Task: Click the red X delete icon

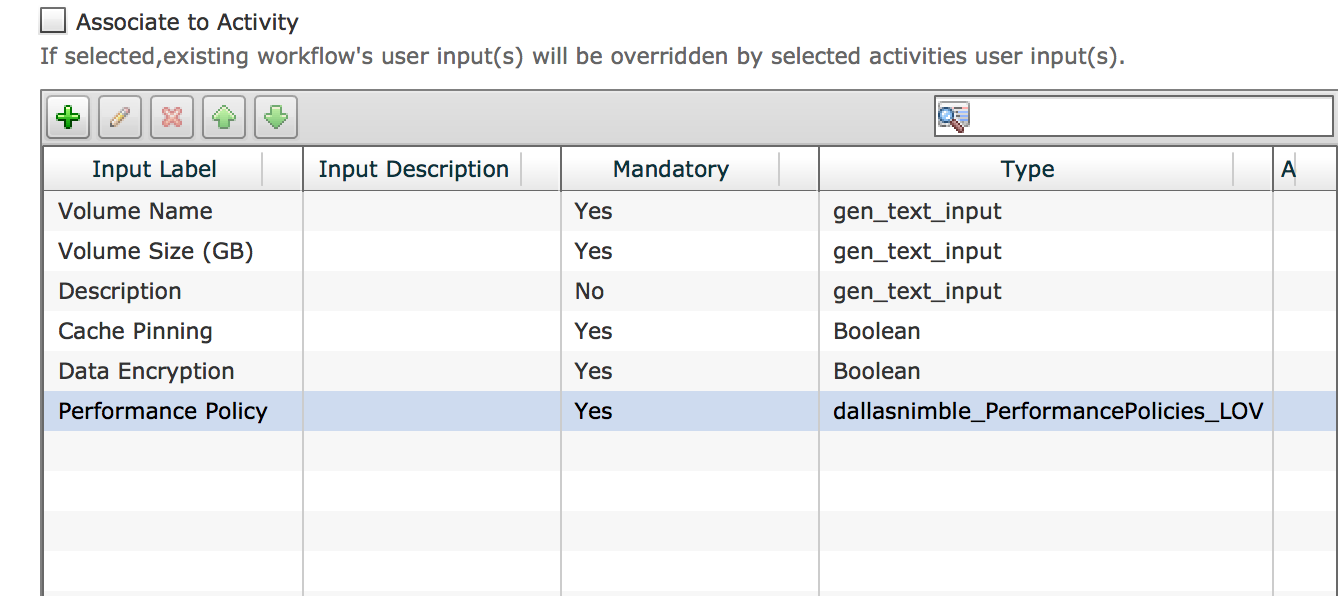Action: coord(172,118)
